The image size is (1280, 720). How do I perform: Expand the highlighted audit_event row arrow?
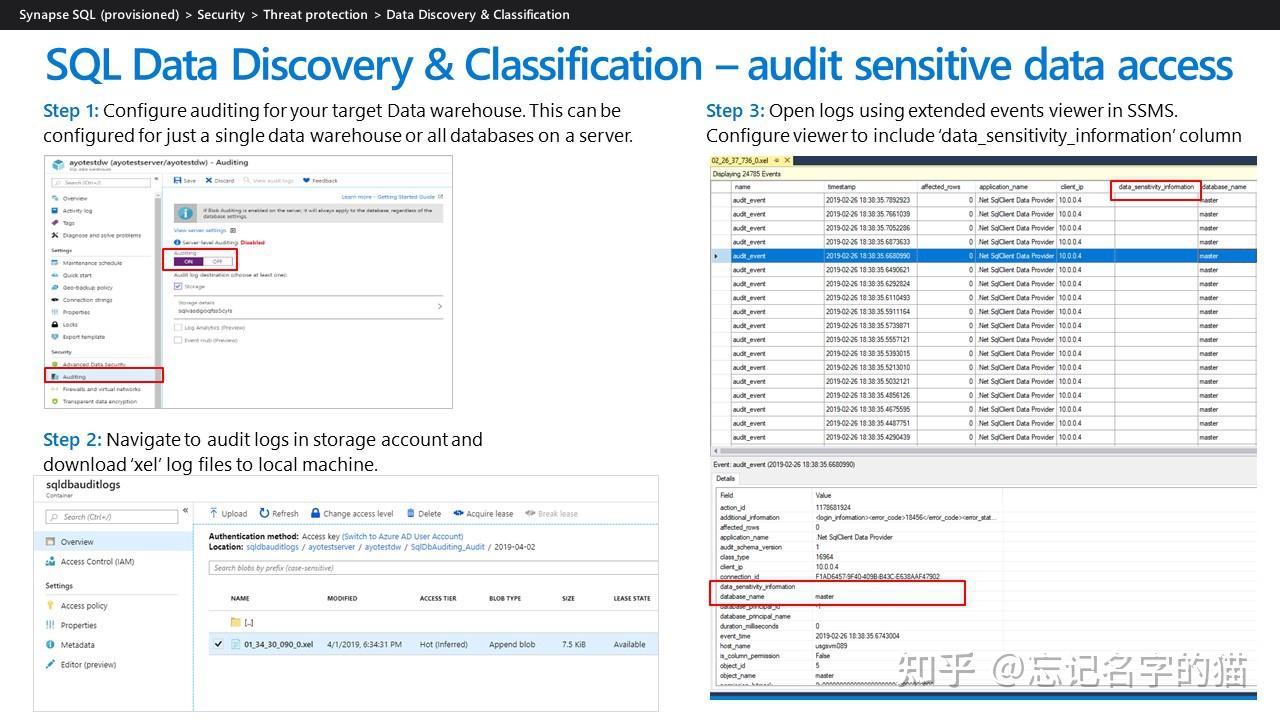click(x=715, y=256)
